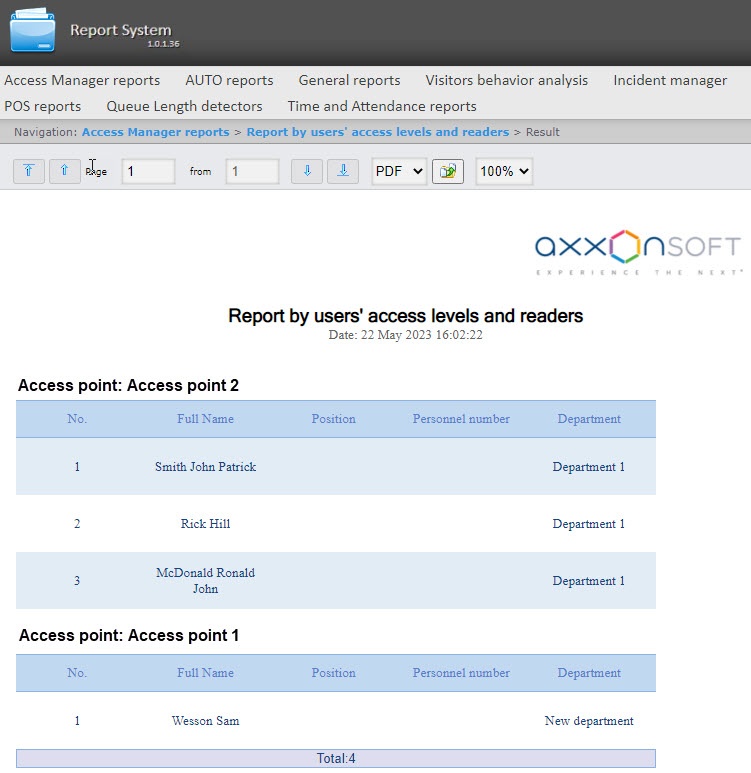Open the PDF export format dropdown

398,171
